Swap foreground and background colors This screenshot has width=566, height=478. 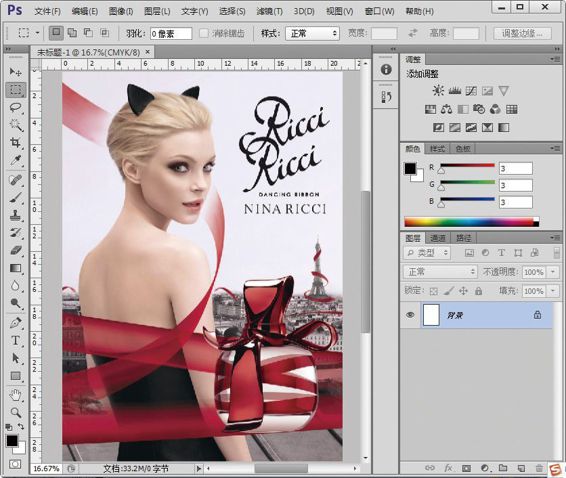point(21,426)
